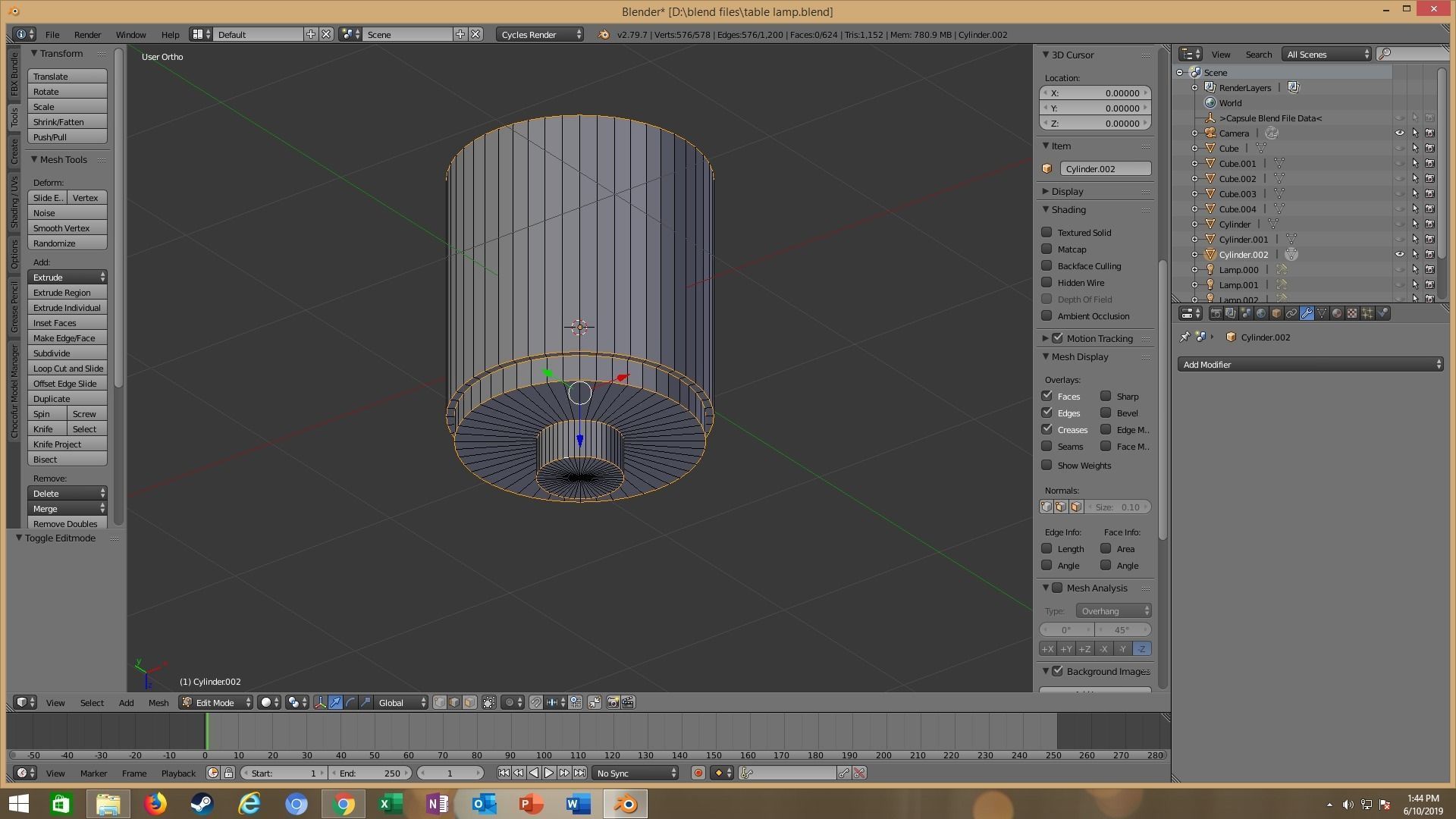Toggle visibility eye for Cylinder.002
Screen dimensions: 1456x819
[1400, 255]
